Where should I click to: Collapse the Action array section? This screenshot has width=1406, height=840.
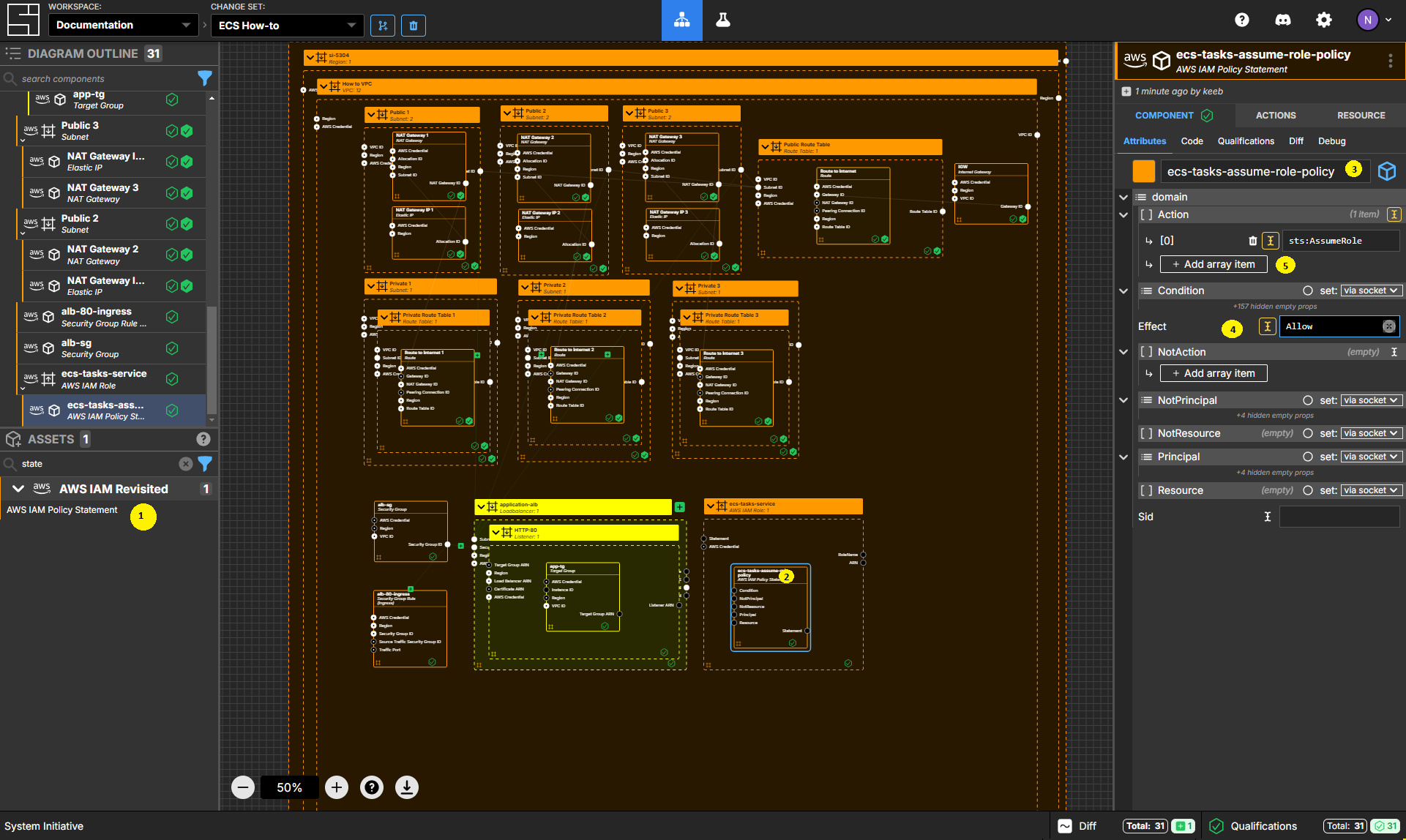pyautogui.click(x=1123, y=214)
